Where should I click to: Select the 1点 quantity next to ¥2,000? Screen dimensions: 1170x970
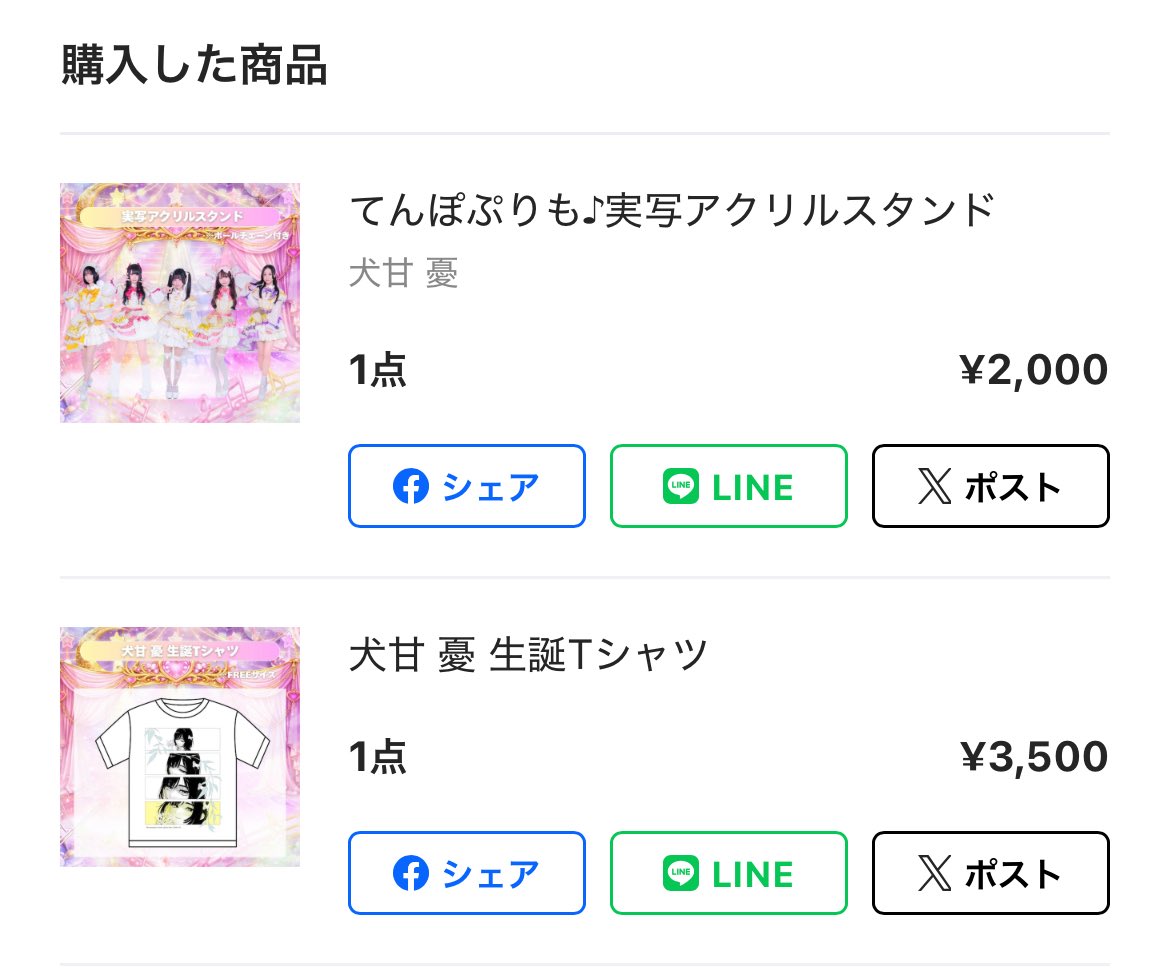tap(377, 372)
